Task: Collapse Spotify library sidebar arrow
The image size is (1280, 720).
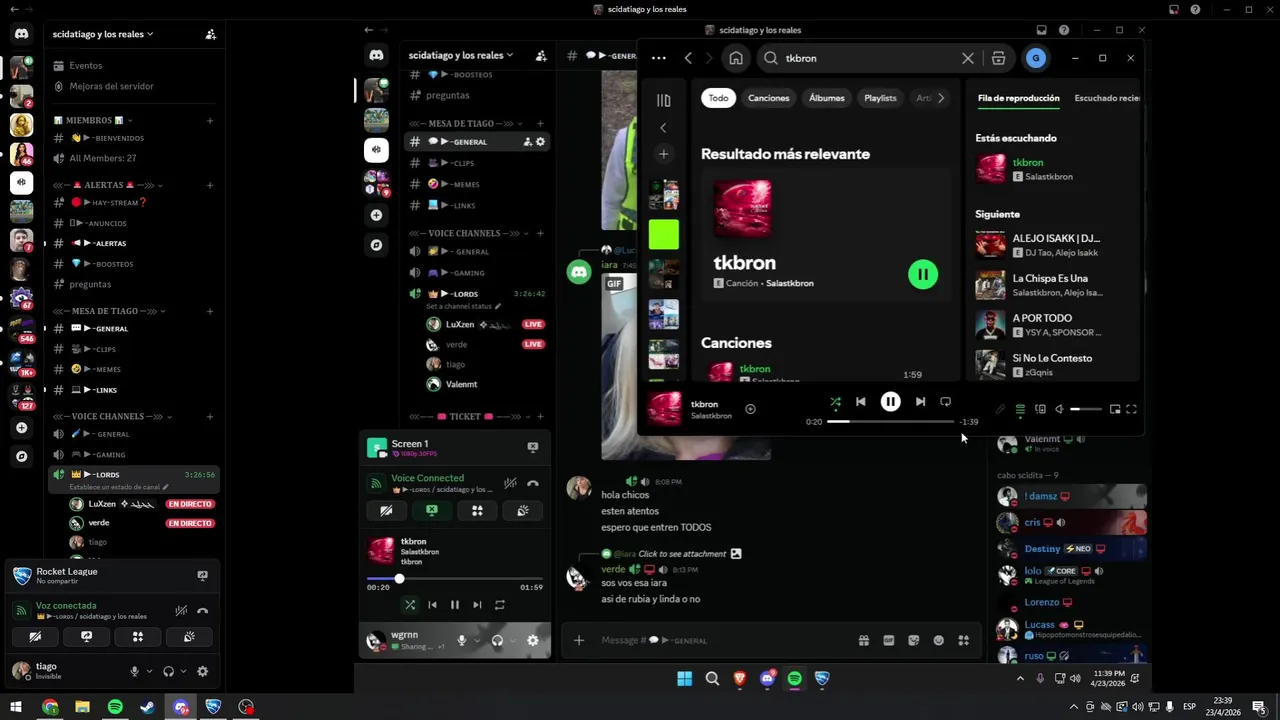Action: tap(663, 128)
